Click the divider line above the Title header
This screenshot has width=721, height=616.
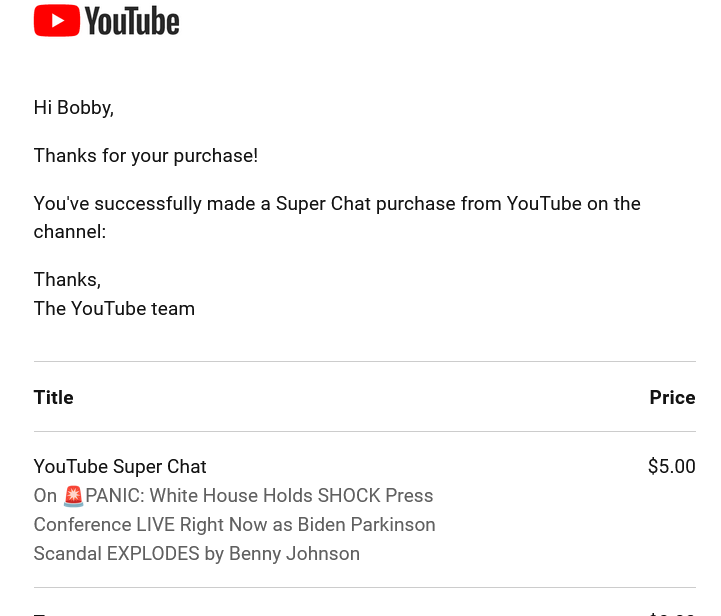(364, 361)
